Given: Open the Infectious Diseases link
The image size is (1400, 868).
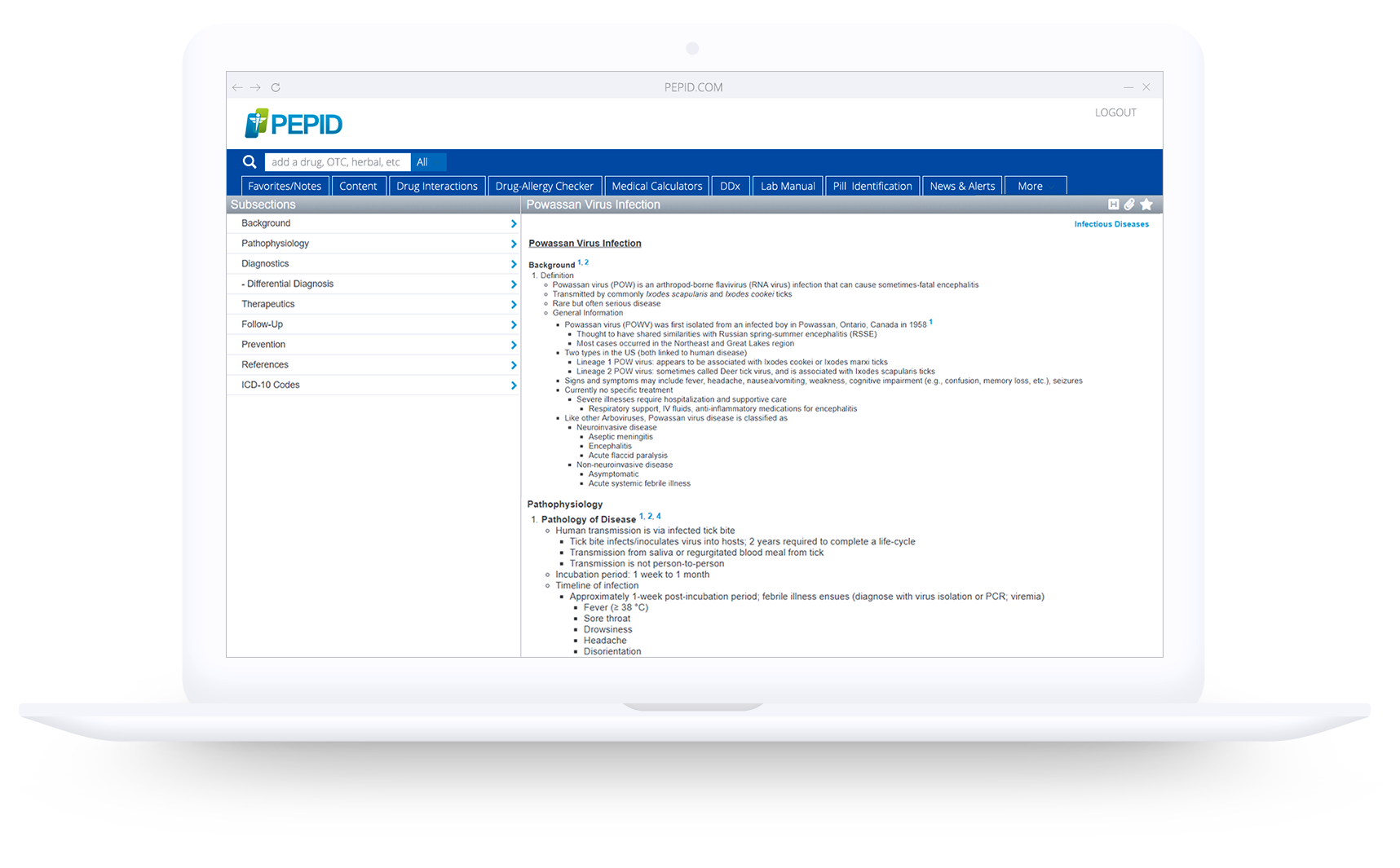Looking at the screenshot, I should coord(1111,223).
